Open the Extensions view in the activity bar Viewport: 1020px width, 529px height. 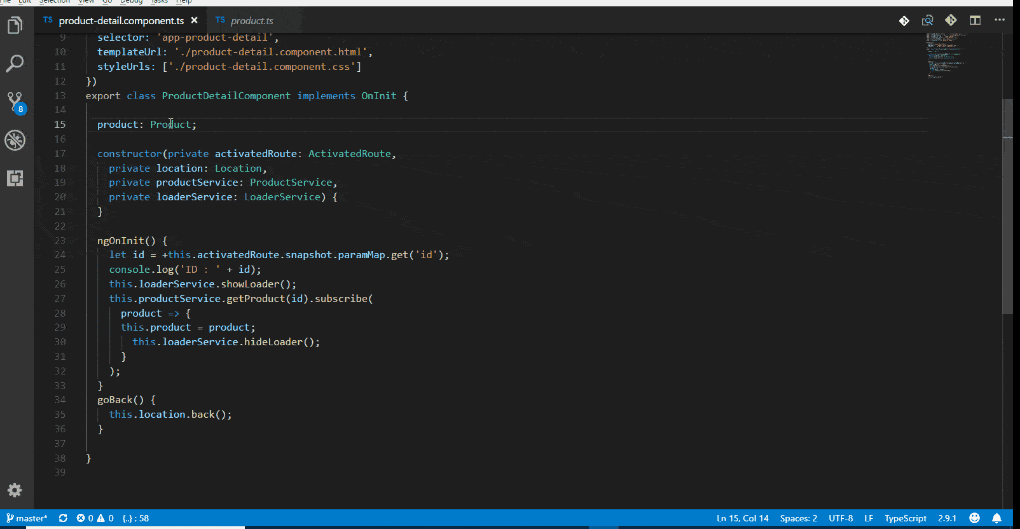(x=15, y=178)
